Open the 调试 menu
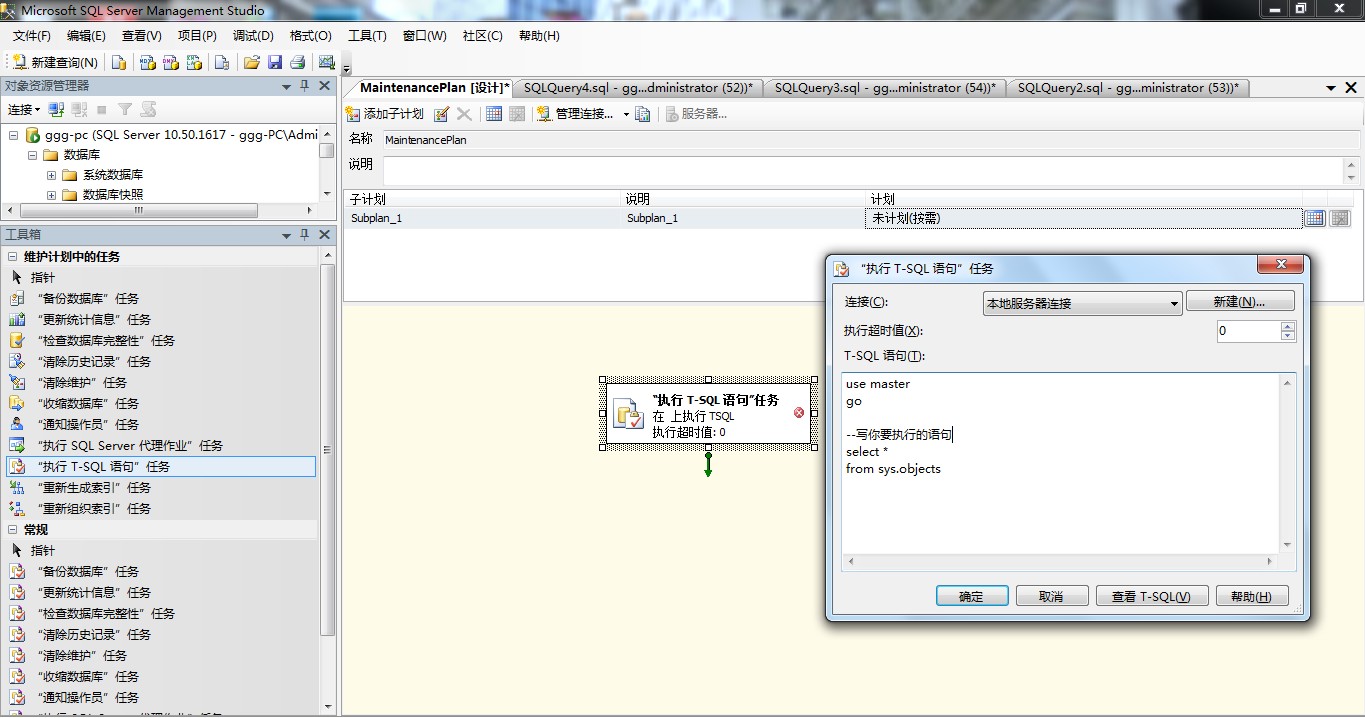The width and height of the screenshot is (1365, 718). pyautogui.click(x=252, y=35)
